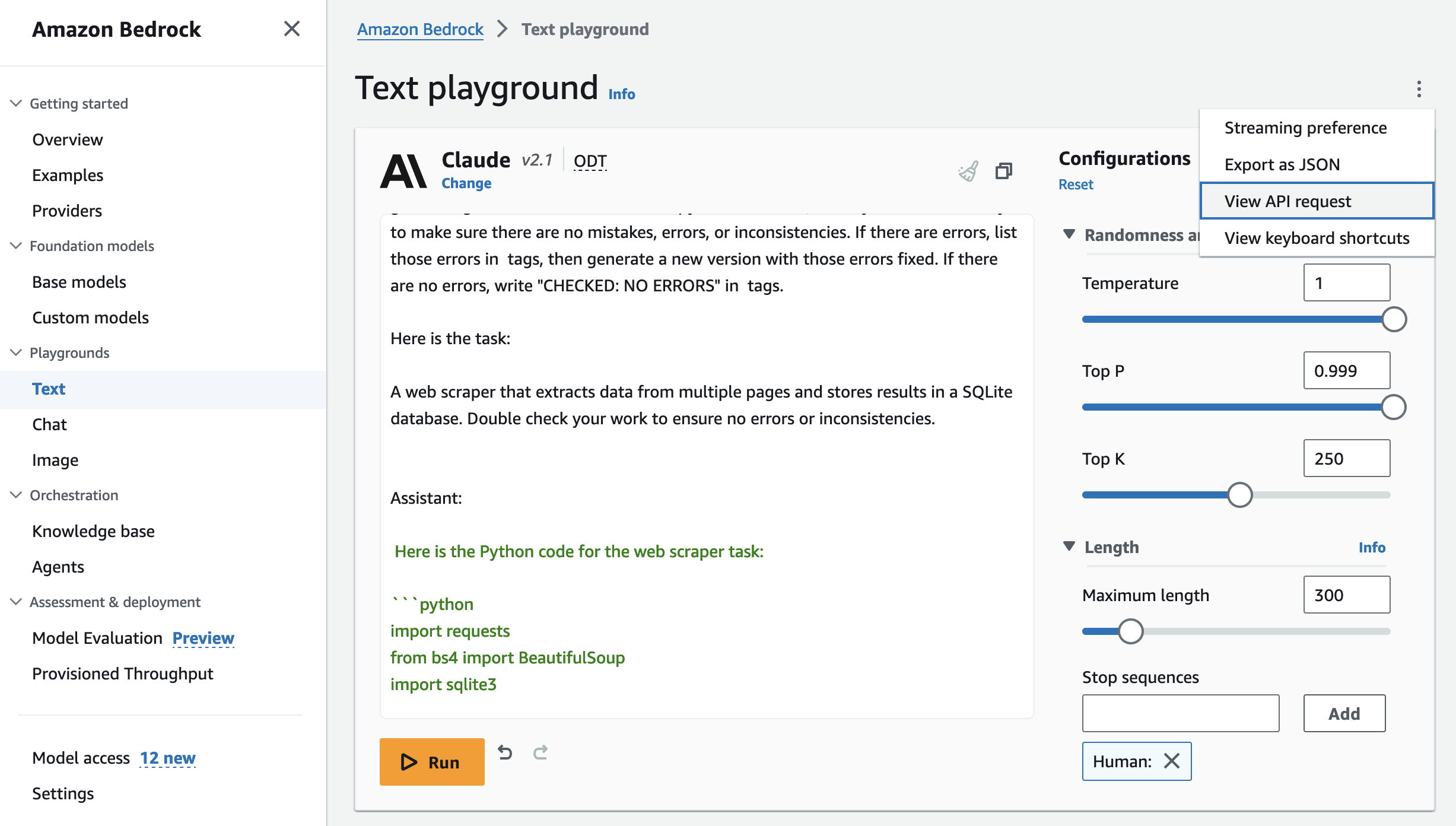Click the Anthropic logo icon

(403, 171)
